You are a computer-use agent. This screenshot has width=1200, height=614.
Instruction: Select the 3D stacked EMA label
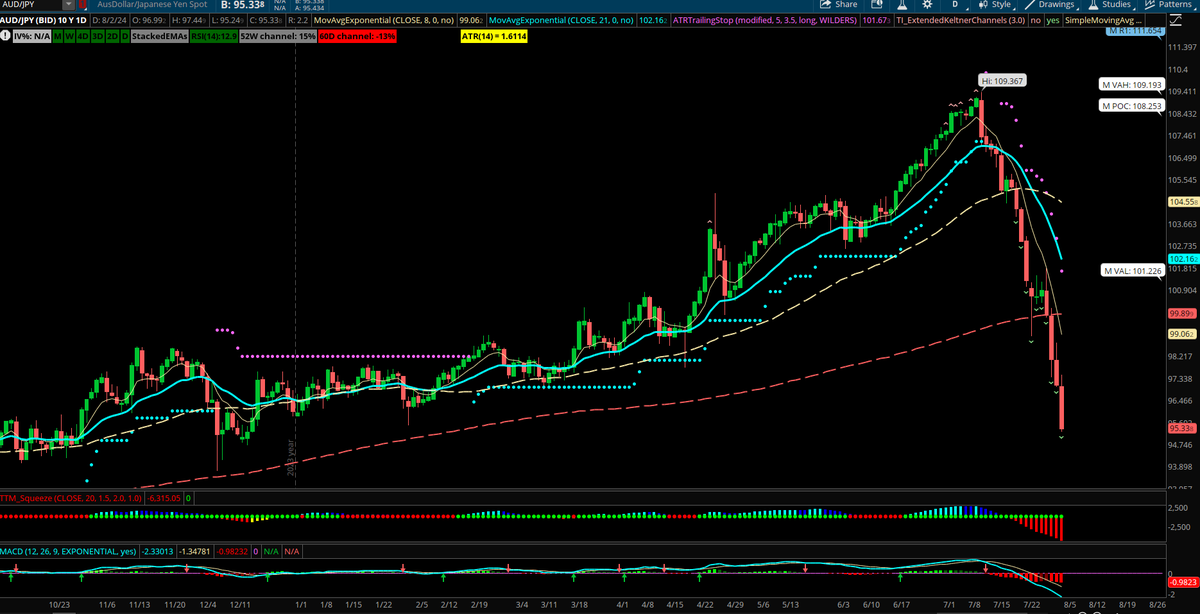(97, 36)
